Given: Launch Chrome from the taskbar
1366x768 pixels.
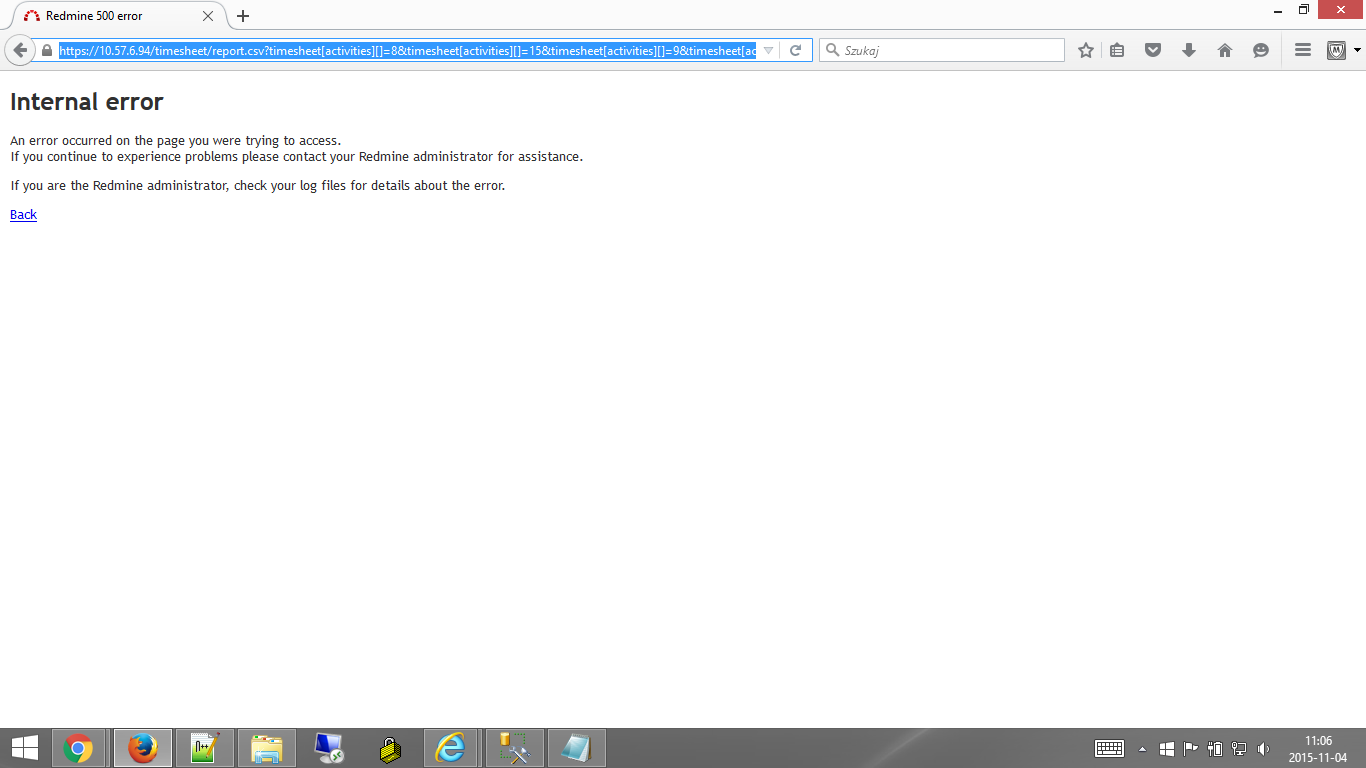Looking at the screenshot, I should [x=78, y=748].
